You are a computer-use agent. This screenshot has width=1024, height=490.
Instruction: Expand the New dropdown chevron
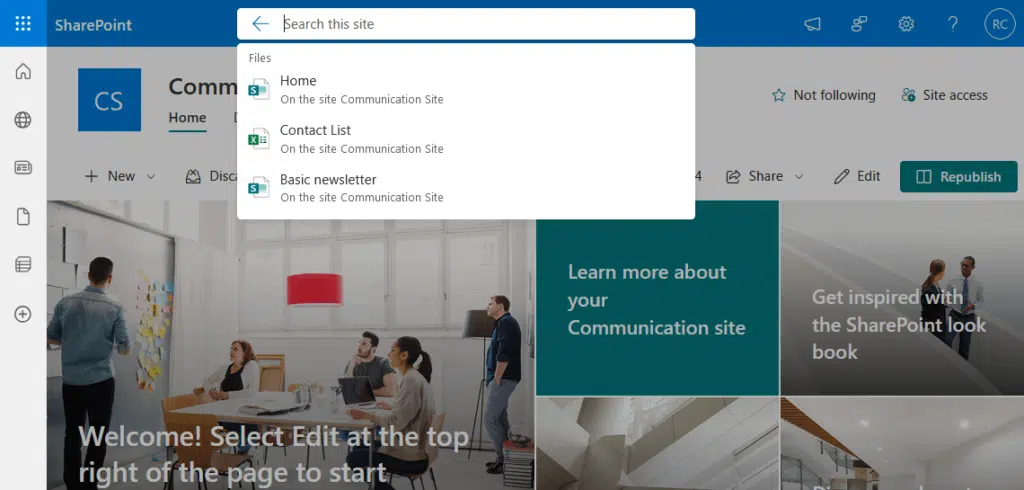click(x=151, y=176)
